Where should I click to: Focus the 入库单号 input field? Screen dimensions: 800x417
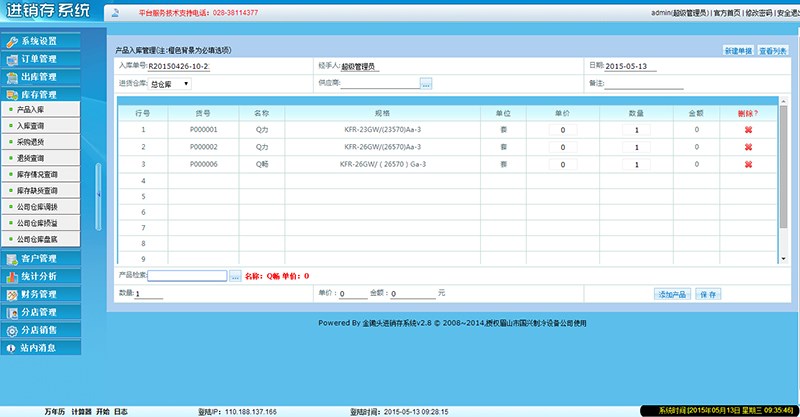(x=179, y=66)
